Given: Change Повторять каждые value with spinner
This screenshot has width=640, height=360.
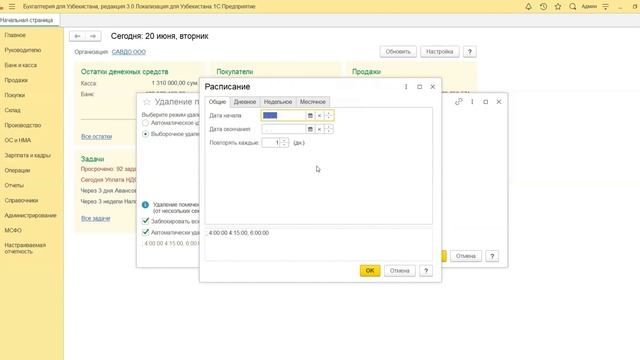Looking at the screenshot, I should (284, 143).
